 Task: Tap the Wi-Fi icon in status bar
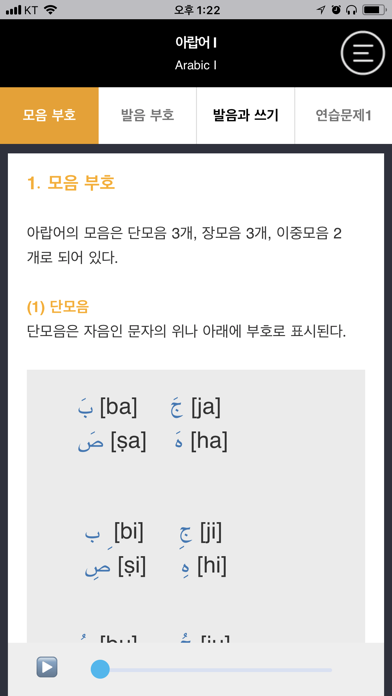click(x=51, y=10)
